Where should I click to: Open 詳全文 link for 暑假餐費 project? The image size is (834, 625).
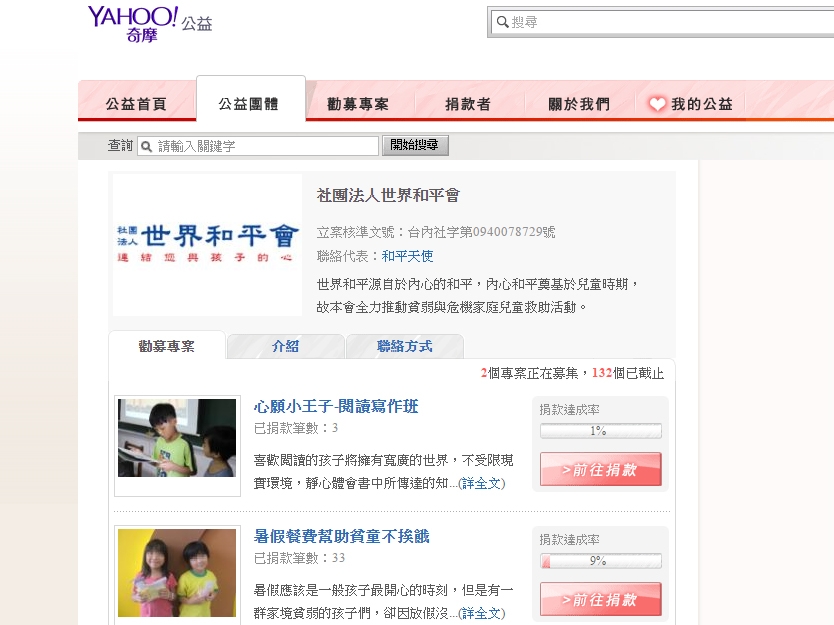pos(481,613)
